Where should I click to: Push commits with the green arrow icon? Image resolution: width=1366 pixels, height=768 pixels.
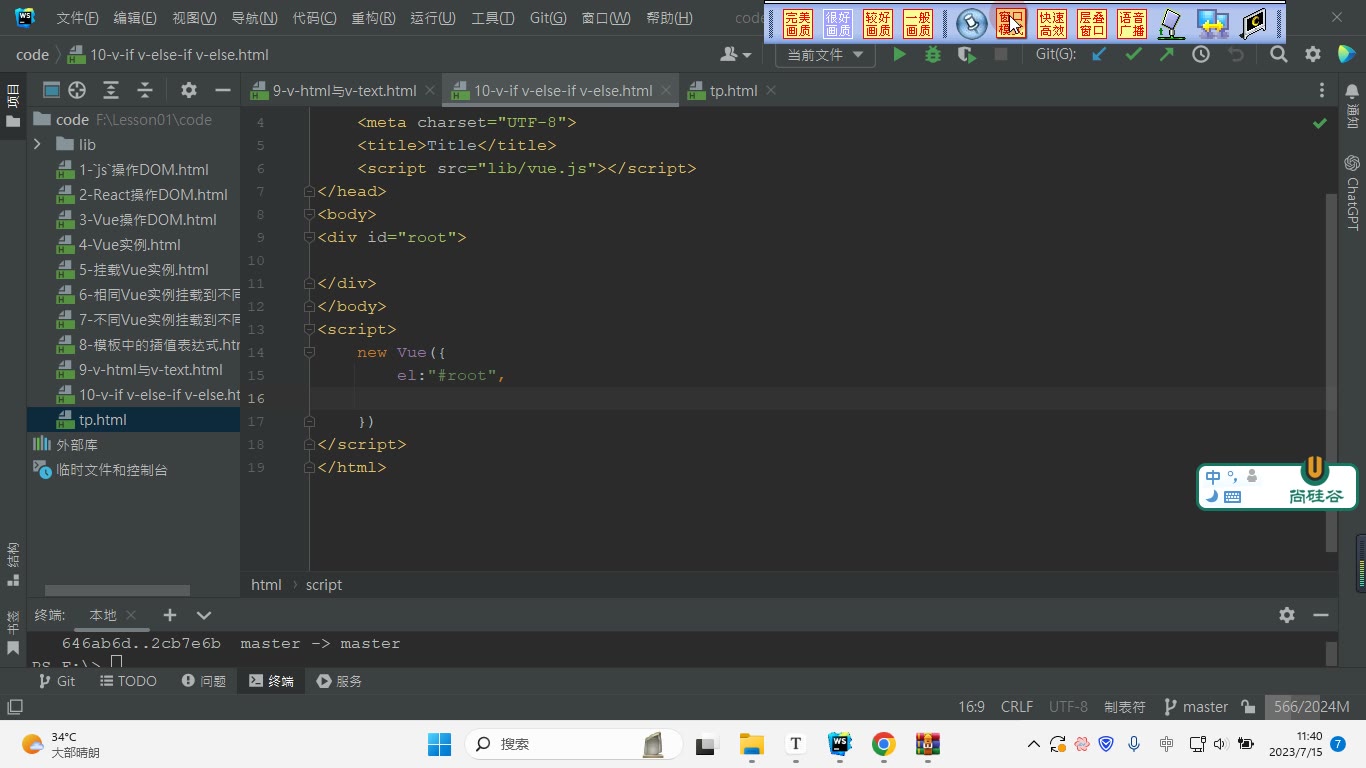(1167, 55)
